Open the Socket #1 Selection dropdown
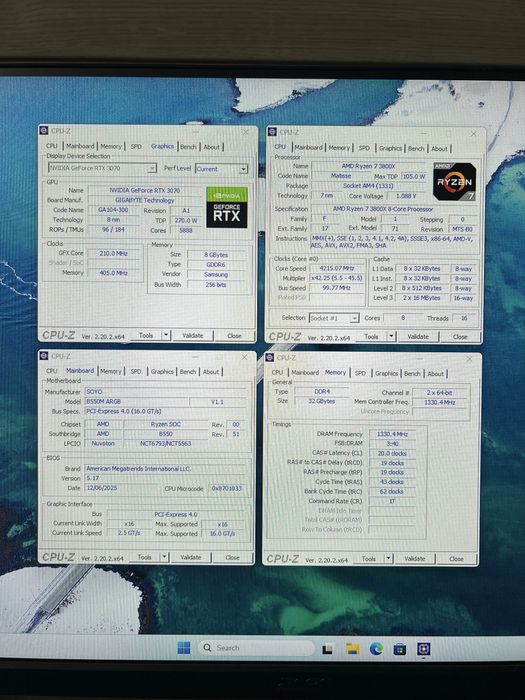 coord(334,318)
